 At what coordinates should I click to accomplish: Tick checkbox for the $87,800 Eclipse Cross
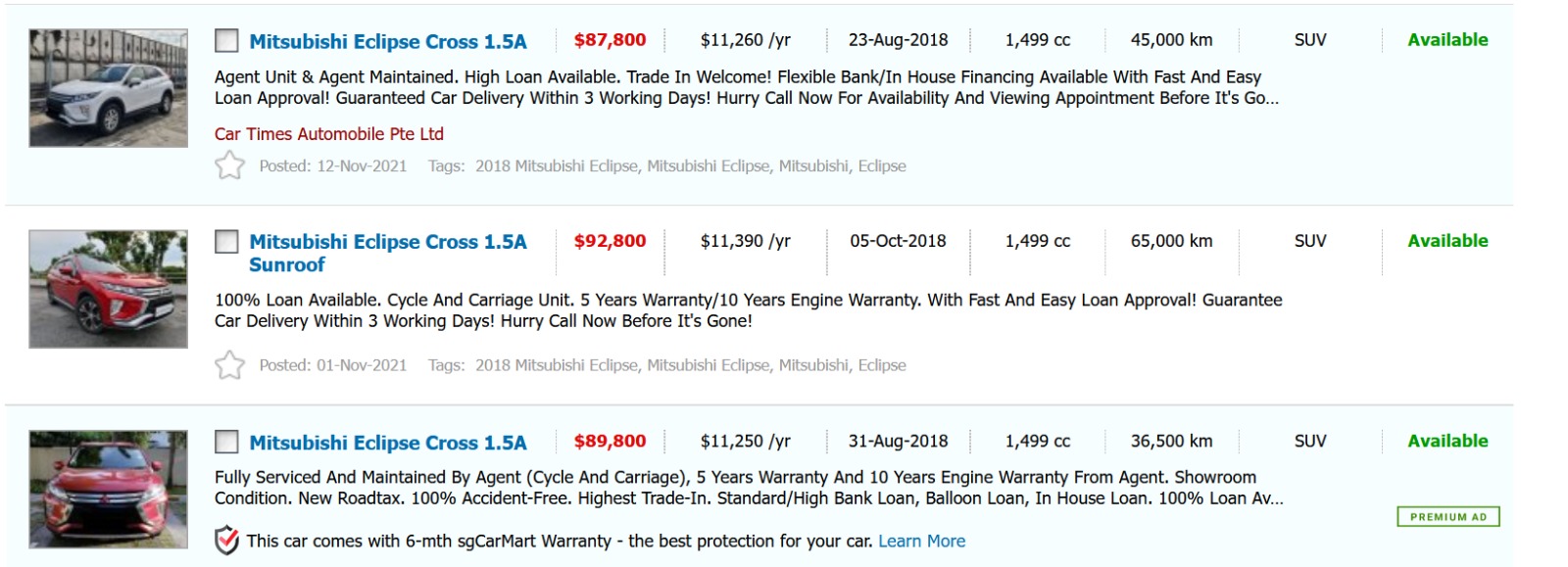pos(226,41)
